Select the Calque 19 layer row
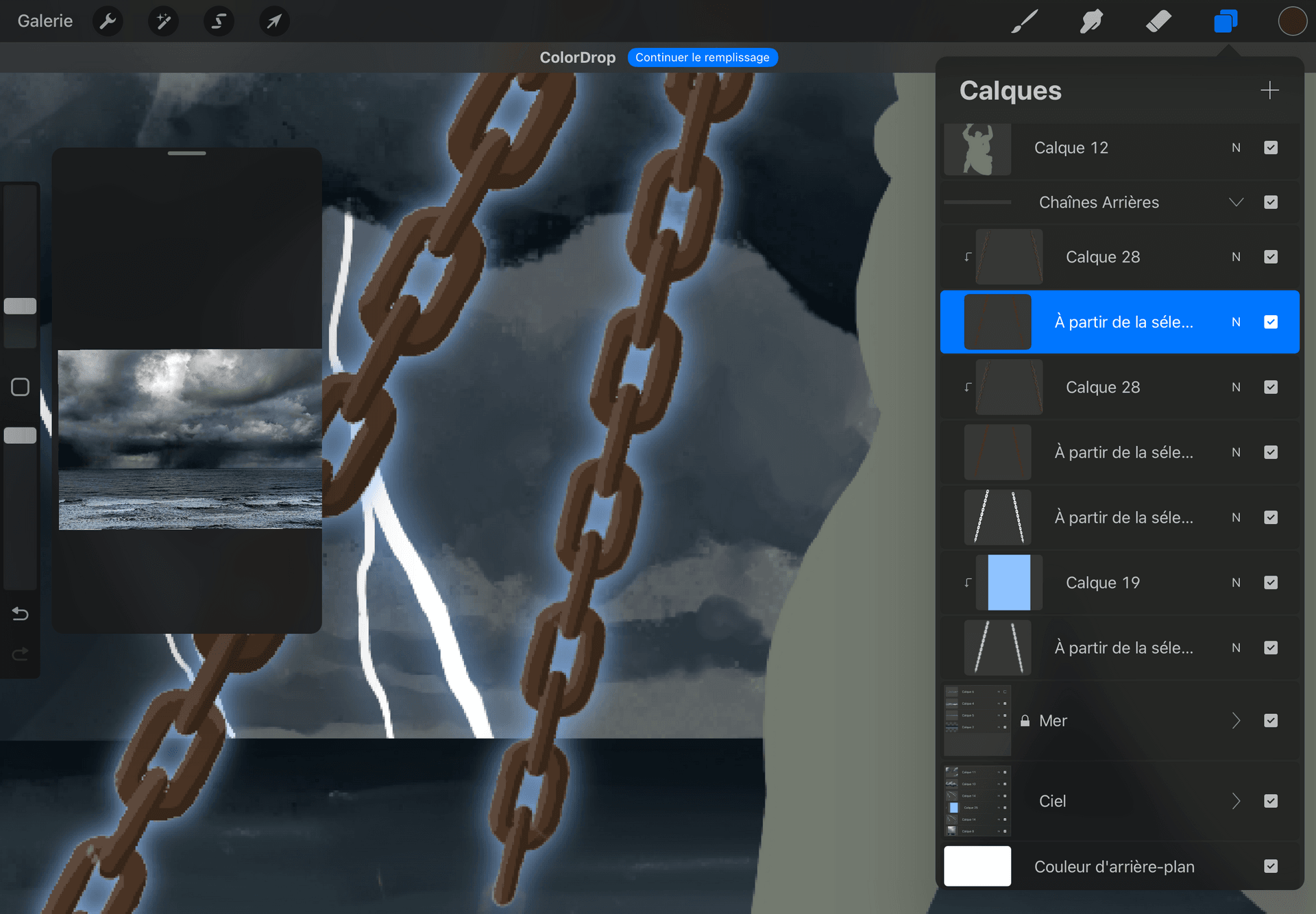Viewport: 1316px width, 914px height. tap(1120, 582)
